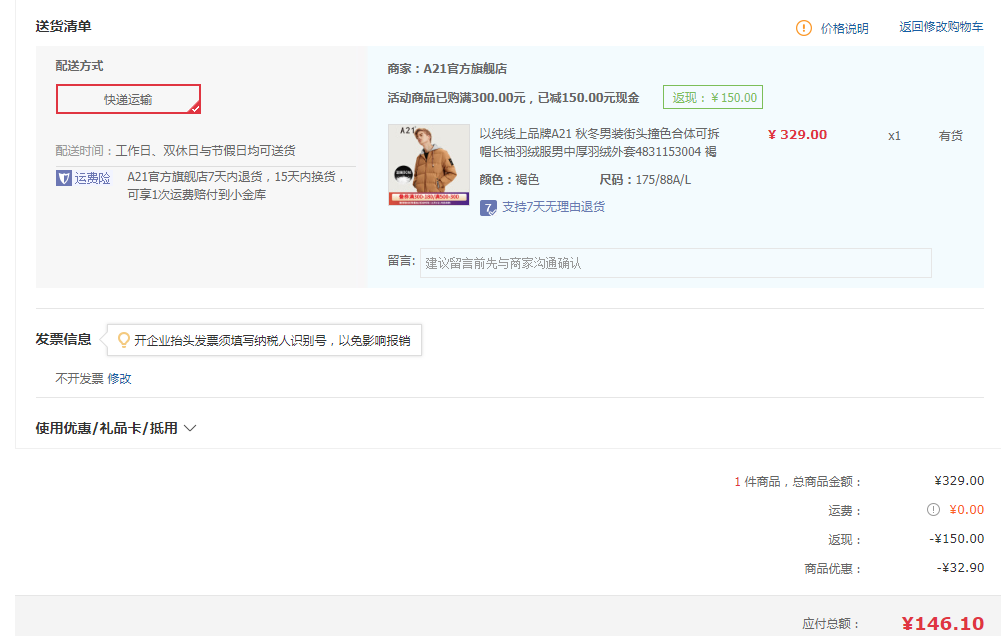The image size is (1001, 636).
Task: Click the 返现 total value -¥150.00
Action: [x=956, y=539]
